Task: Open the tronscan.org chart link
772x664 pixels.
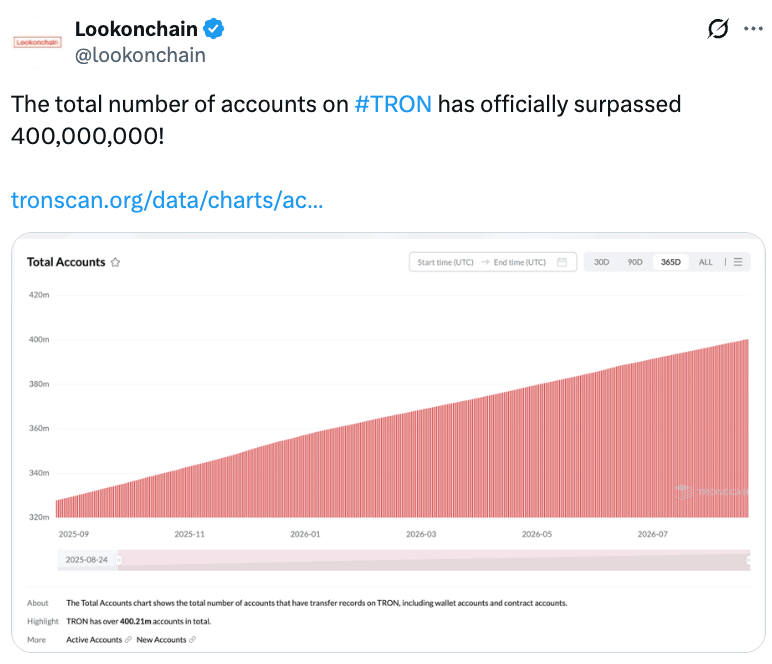Action: (167, 200)
